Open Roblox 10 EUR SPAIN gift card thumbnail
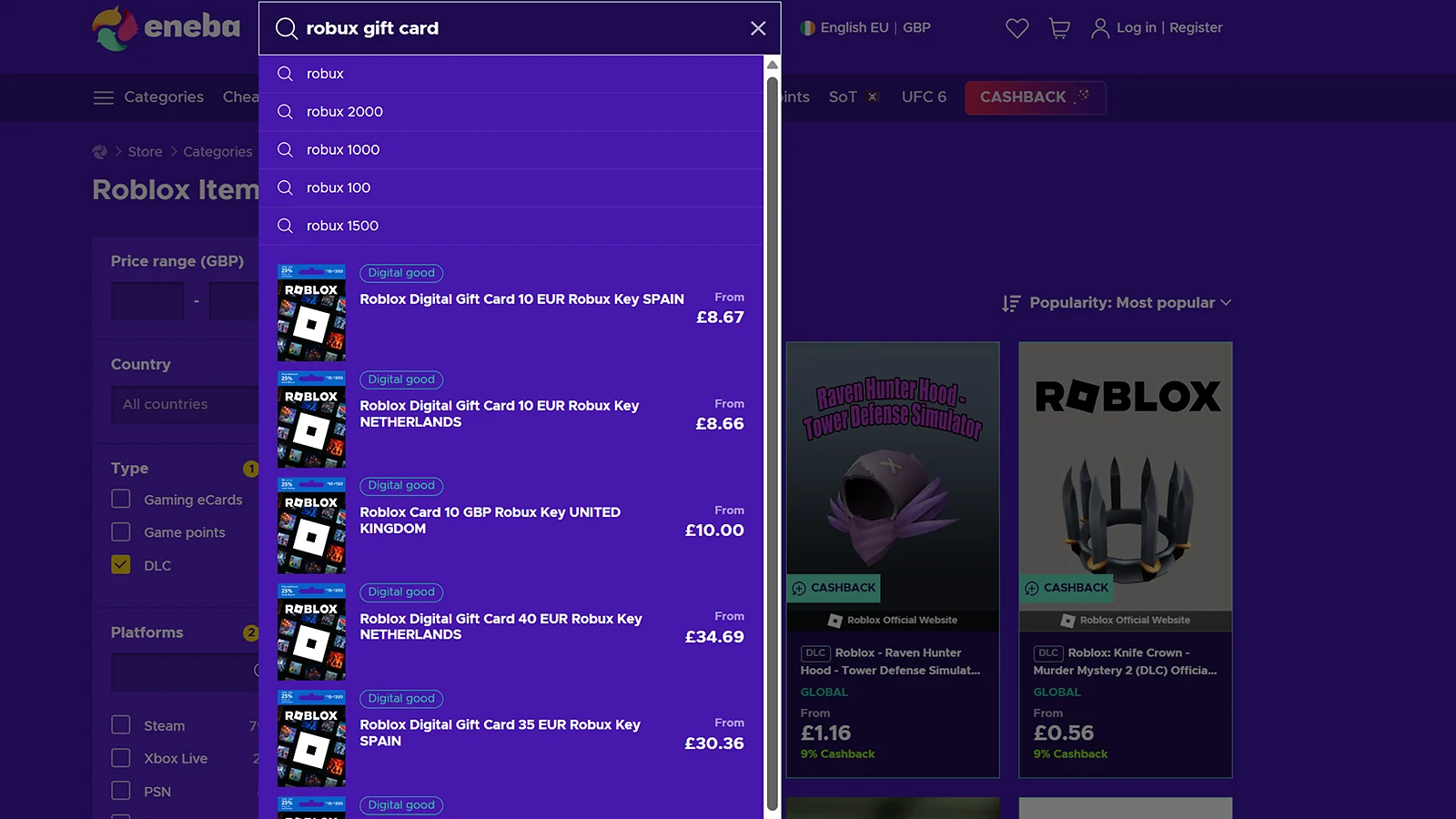This screenshot has width=1456, height=819. (x=311, y=313)
